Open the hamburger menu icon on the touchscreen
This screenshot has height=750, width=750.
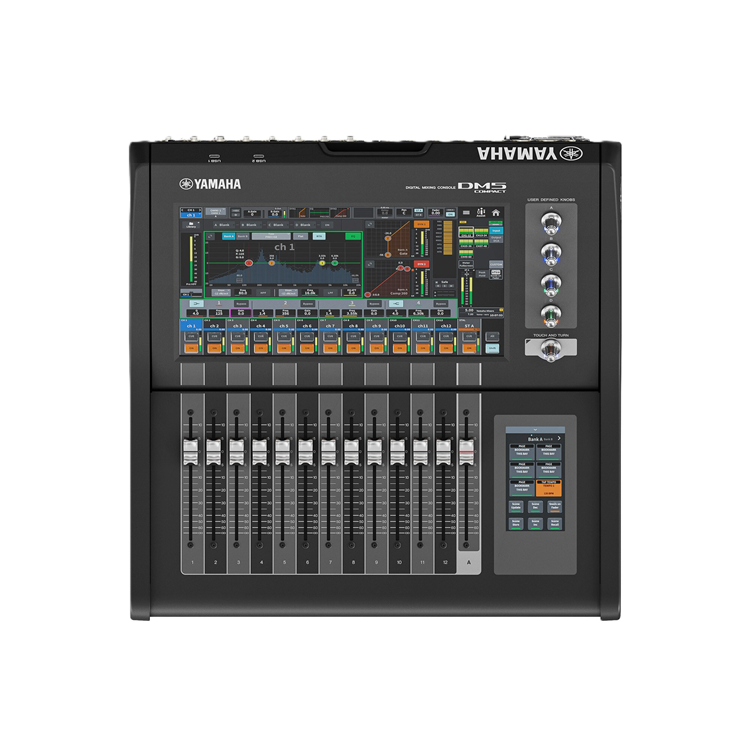[x=466, y=212]
